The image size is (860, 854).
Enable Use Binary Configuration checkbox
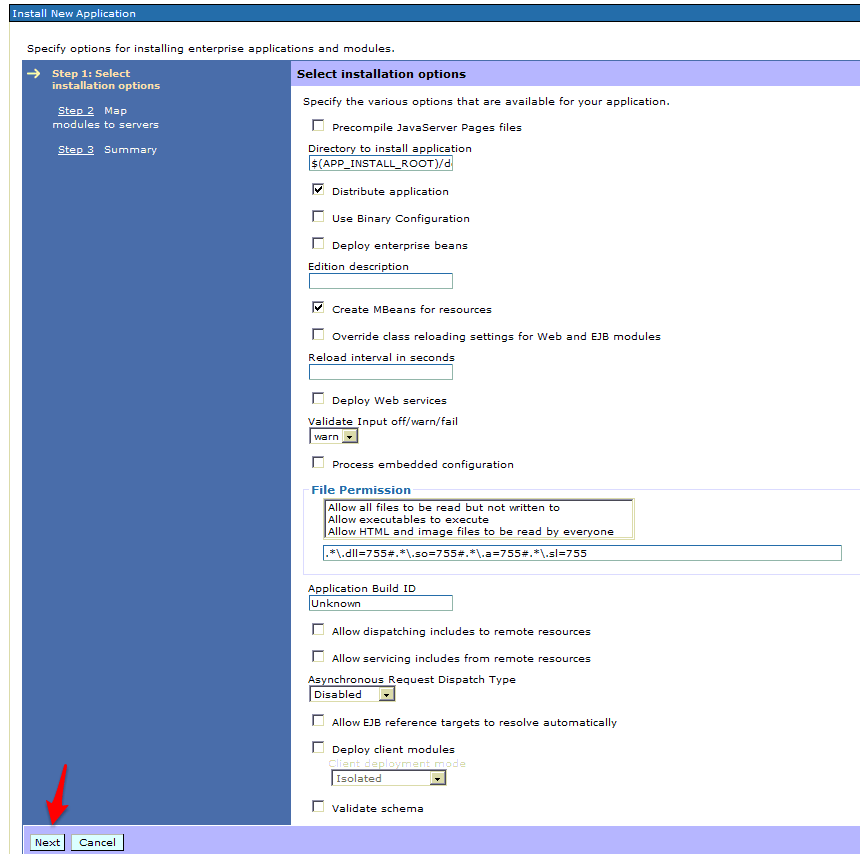pos(318,217)
